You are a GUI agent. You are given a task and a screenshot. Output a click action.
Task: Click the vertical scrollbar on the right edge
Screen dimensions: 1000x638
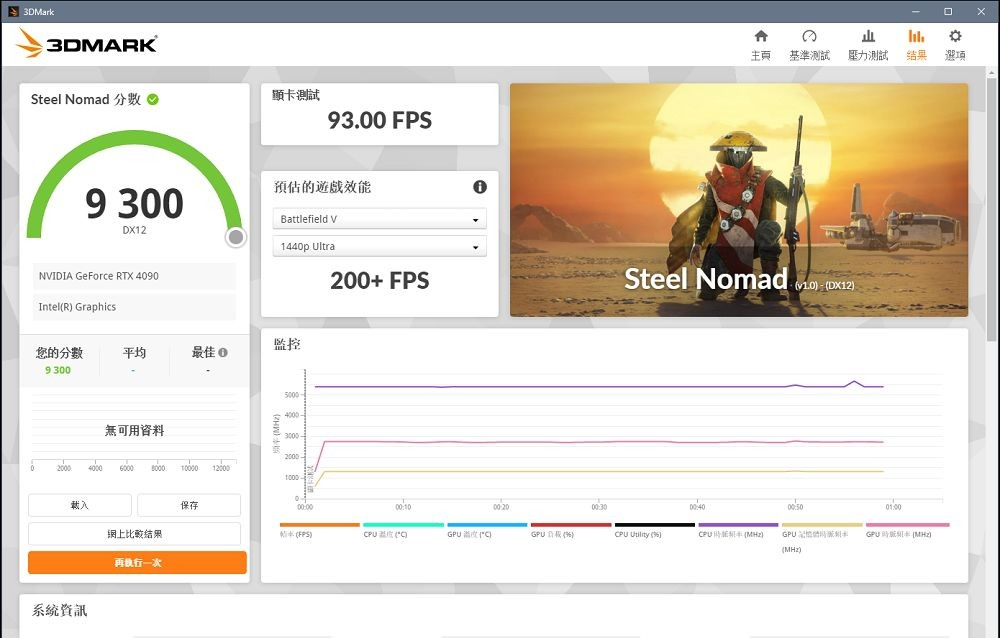991,211
